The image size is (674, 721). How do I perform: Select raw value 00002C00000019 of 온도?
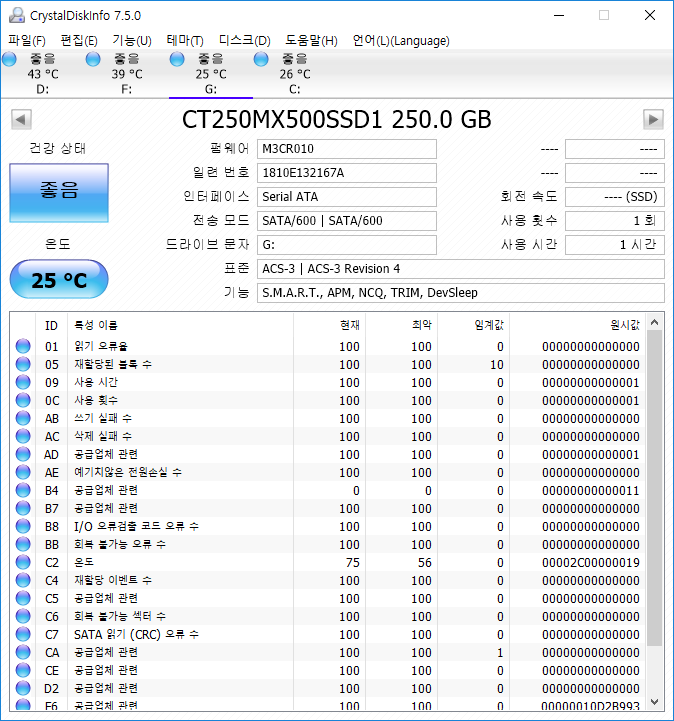pyautogui.click(x=590, y=562)
